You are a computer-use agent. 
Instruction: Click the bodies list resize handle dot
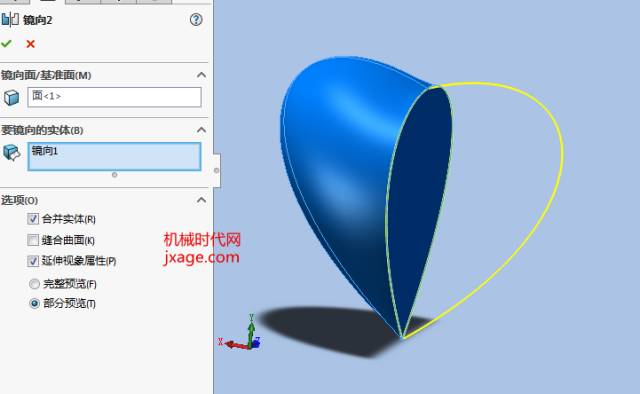tap(114, 175)
